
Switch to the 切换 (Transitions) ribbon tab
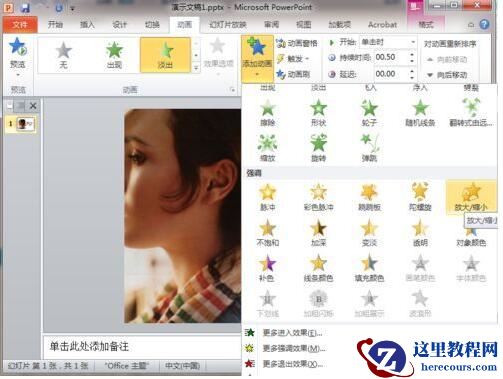point(152,25)
